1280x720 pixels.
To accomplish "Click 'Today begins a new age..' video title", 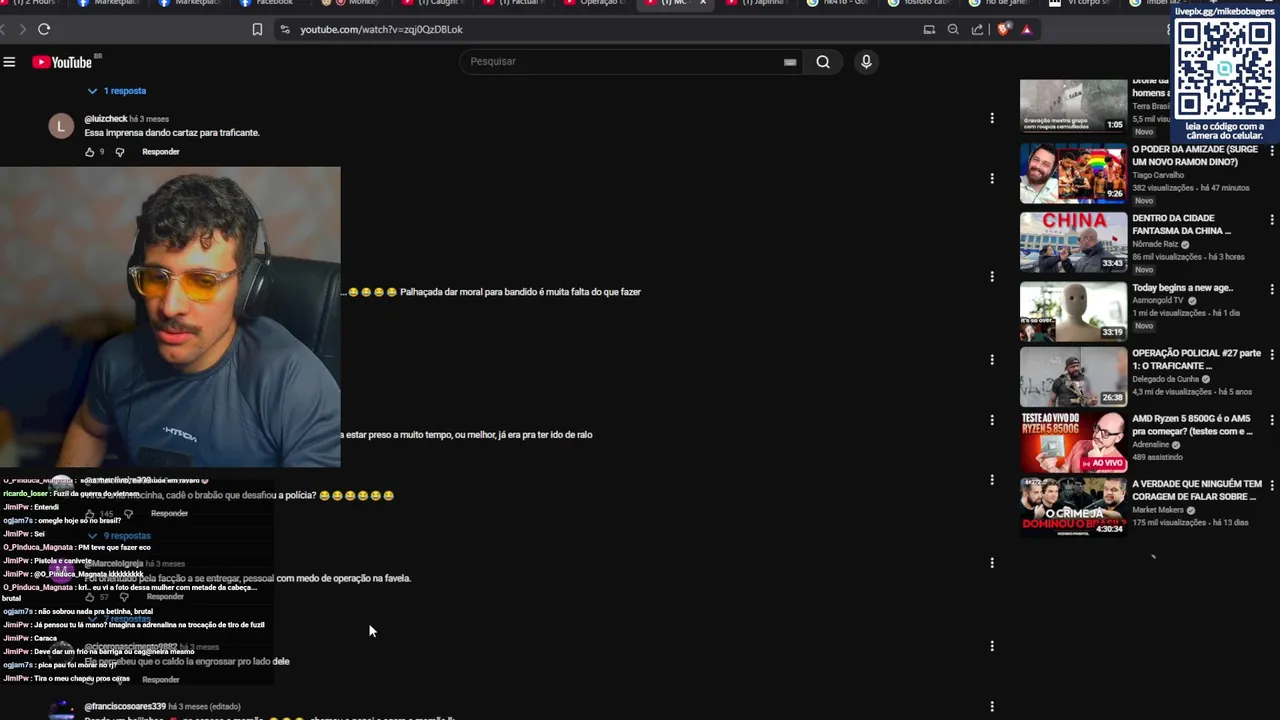I will point(1182,288).
